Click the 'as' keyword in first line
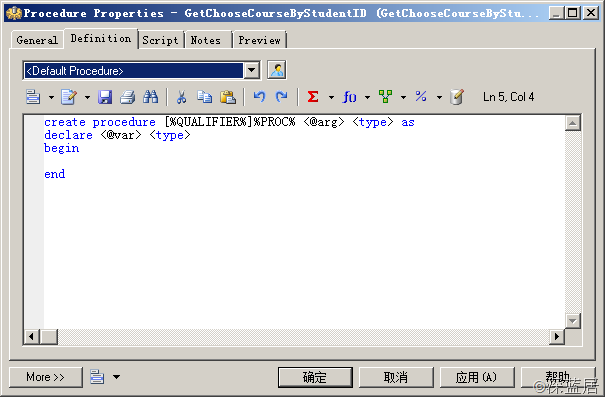605x397 pixels. pyautogui.click(x=408, y=123)
